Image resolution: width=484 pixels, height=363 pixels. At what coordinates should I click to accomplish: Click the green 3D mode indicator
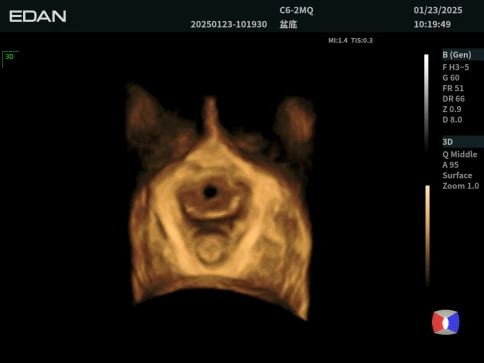tap(10, 57)
